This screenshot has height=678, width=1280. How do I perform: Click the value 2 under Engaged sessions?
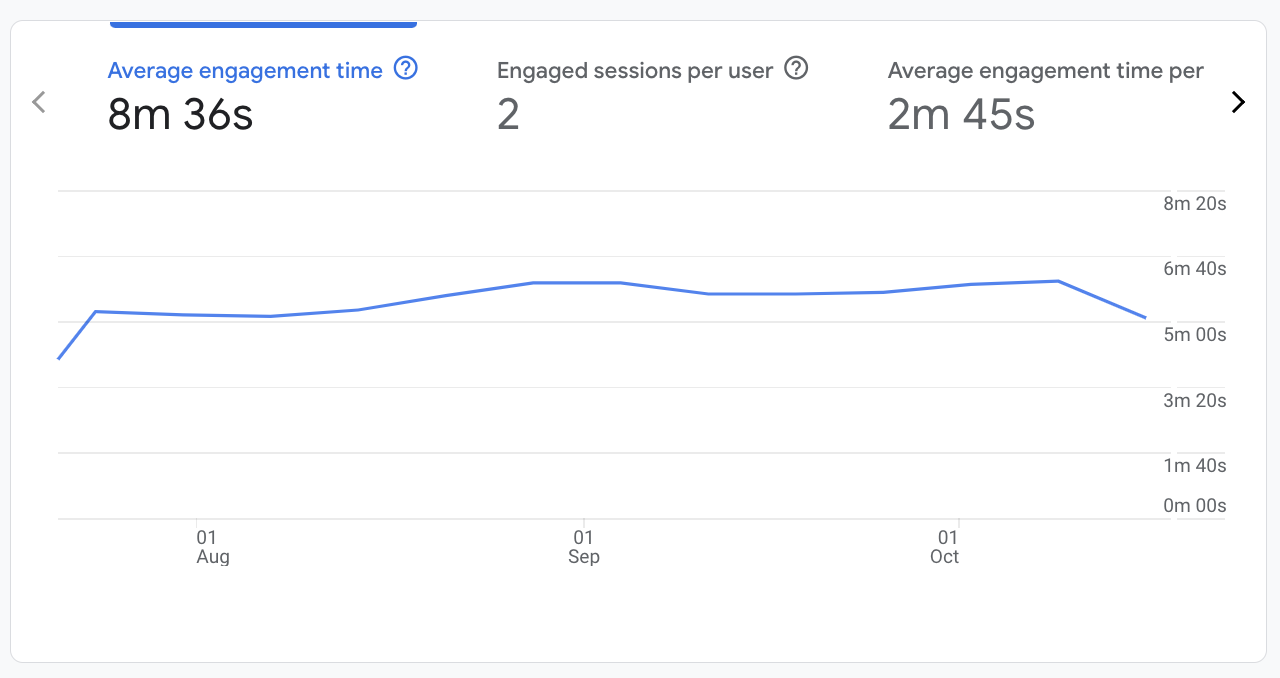click(507, 114)
